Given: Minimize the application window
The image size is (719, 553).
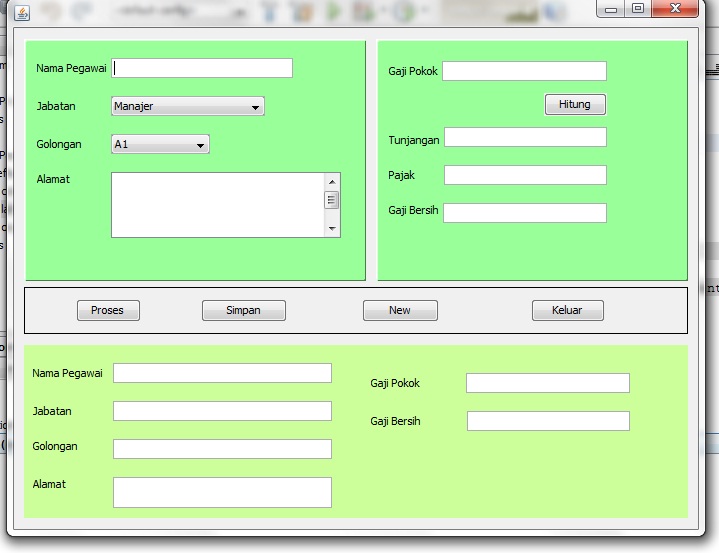Looking at the screenshot, I should coord(611,9).
